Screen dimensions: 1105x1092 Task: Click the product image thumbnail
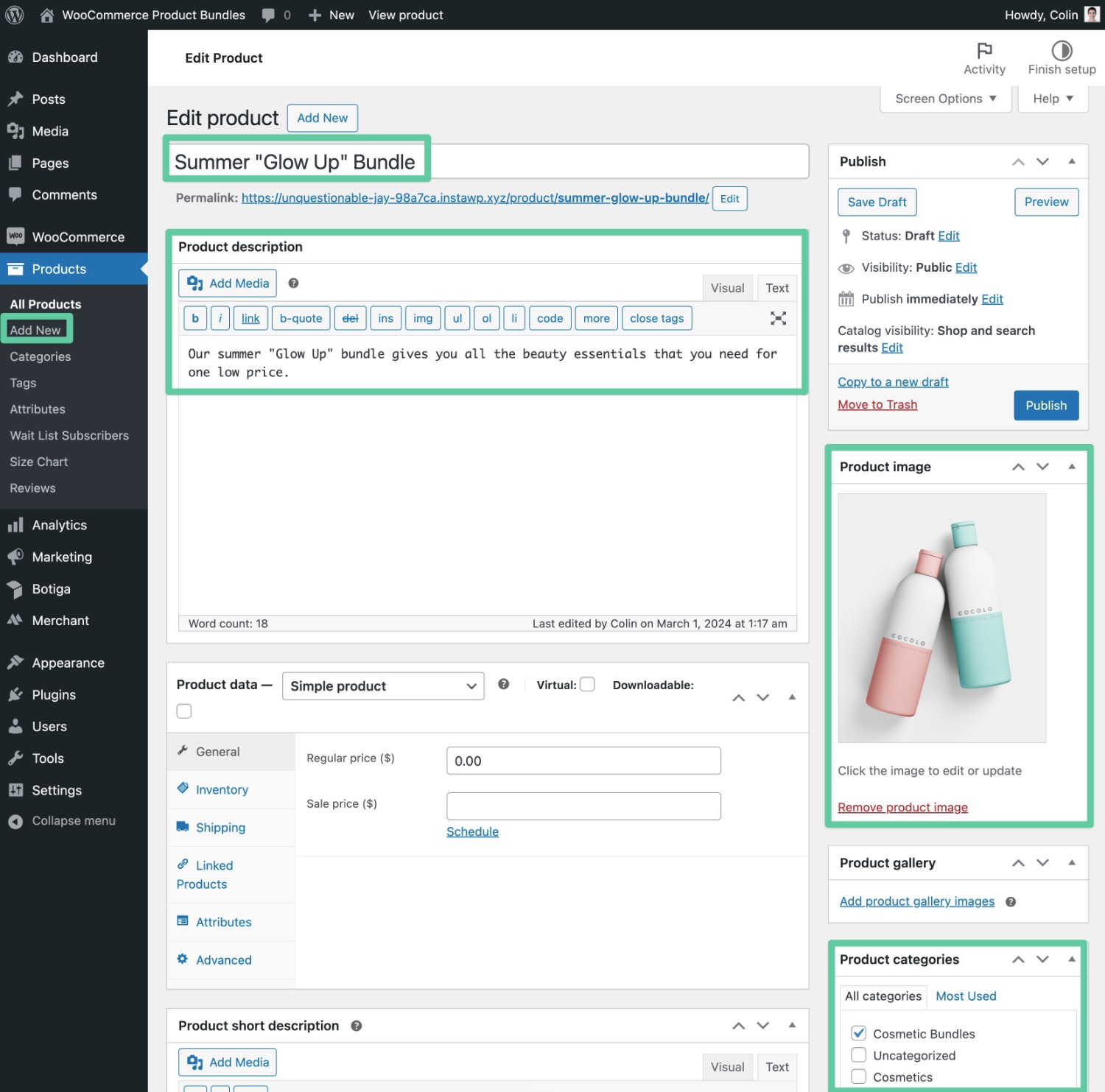click(x=941, y=618)
